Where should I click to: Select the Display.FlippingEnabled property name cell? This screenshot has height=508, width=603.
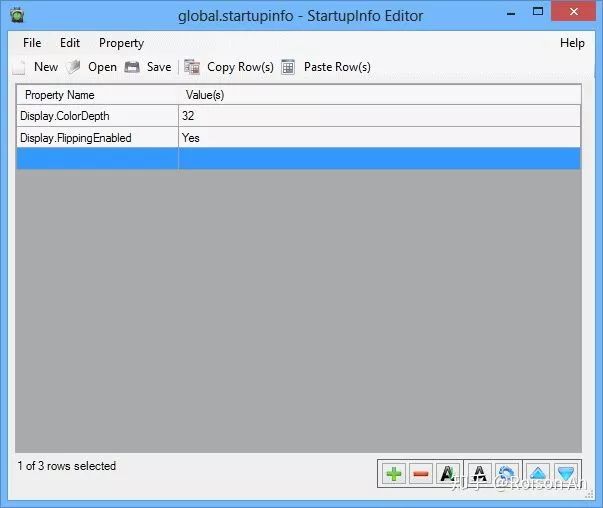(x=97, y=137)
